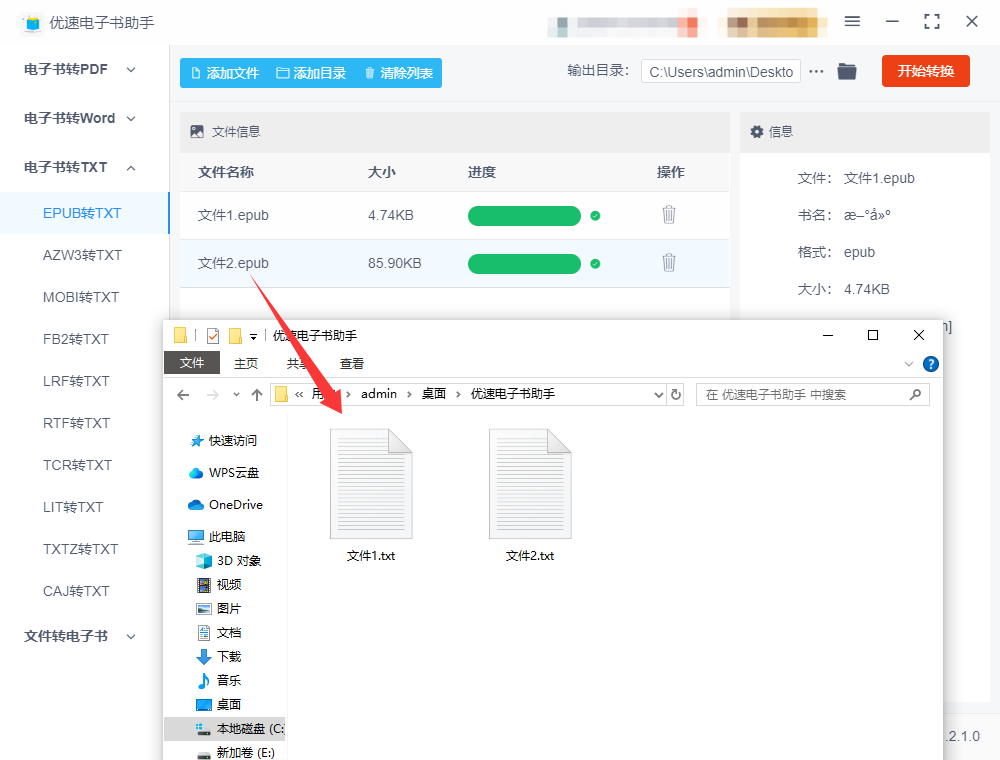Select OneDrive in the navigation pane

pyautogui.click(x=226, y=504)
